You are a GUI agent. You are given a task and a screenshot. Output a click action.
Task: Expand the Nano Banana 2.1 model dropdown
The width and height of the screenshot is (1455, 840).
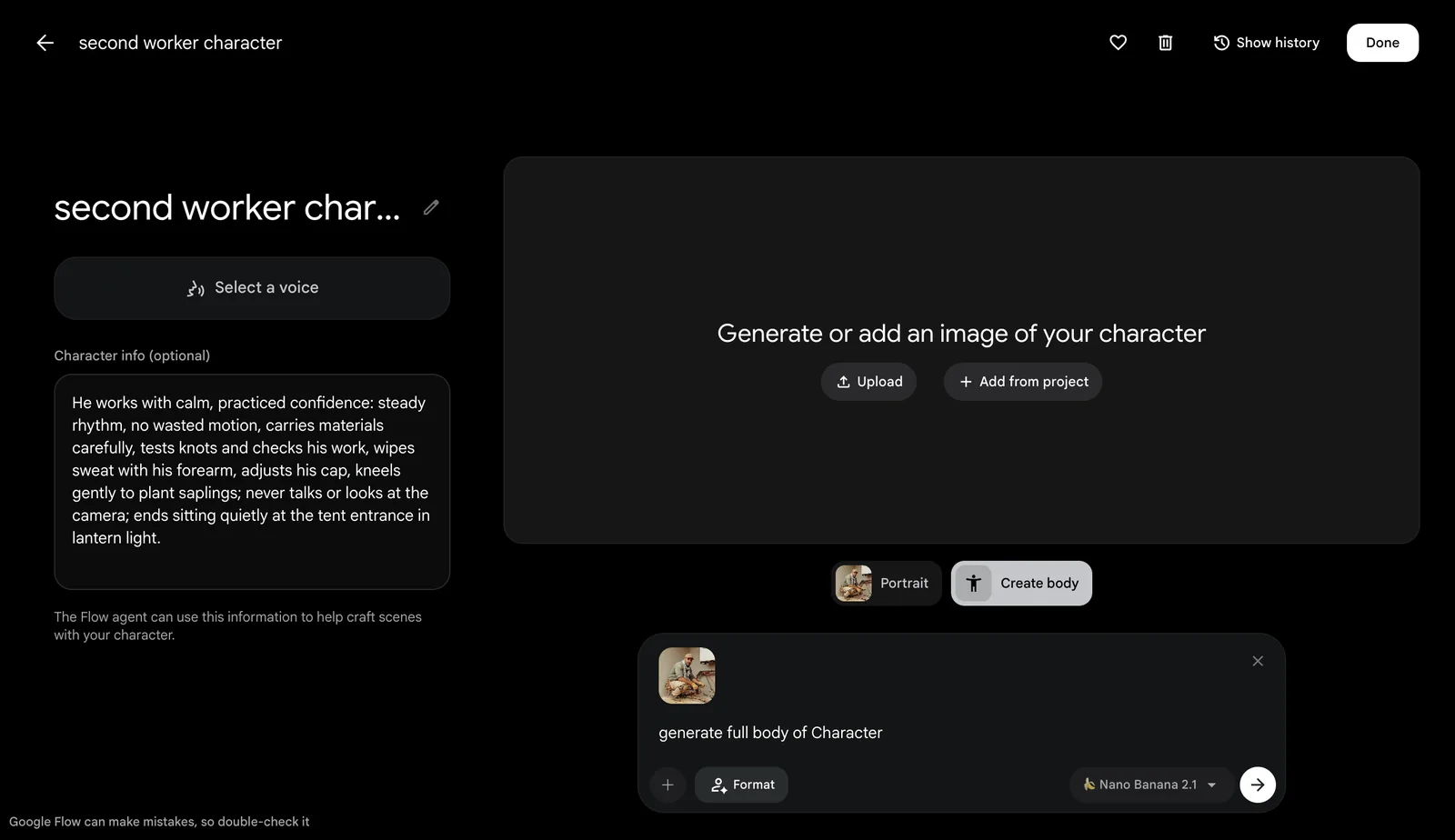pos(1150,785)
